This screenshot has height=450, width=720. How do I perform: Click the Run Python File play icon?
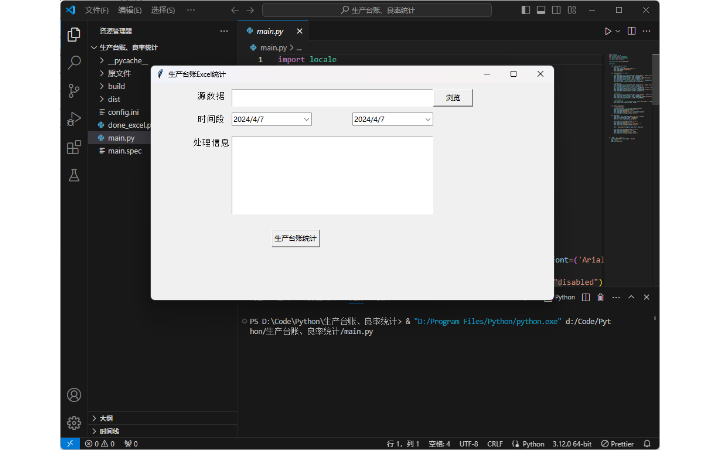tap(608, 31)
